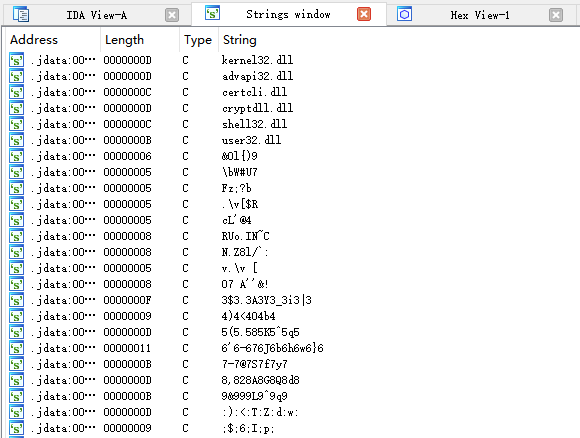Viewport: 580px width, 438px height.
Task: Select string icon next to kernel32.dll
Action: tap(17, 60)
